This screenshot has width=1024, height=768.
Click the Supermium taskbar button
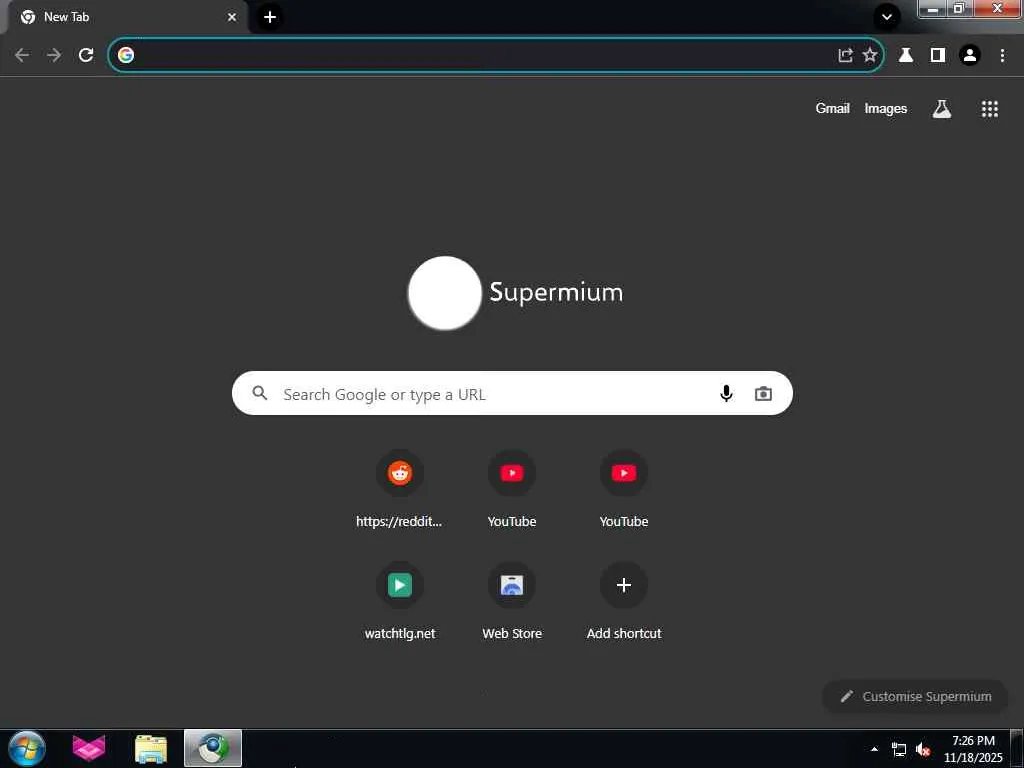click(213, 748)
